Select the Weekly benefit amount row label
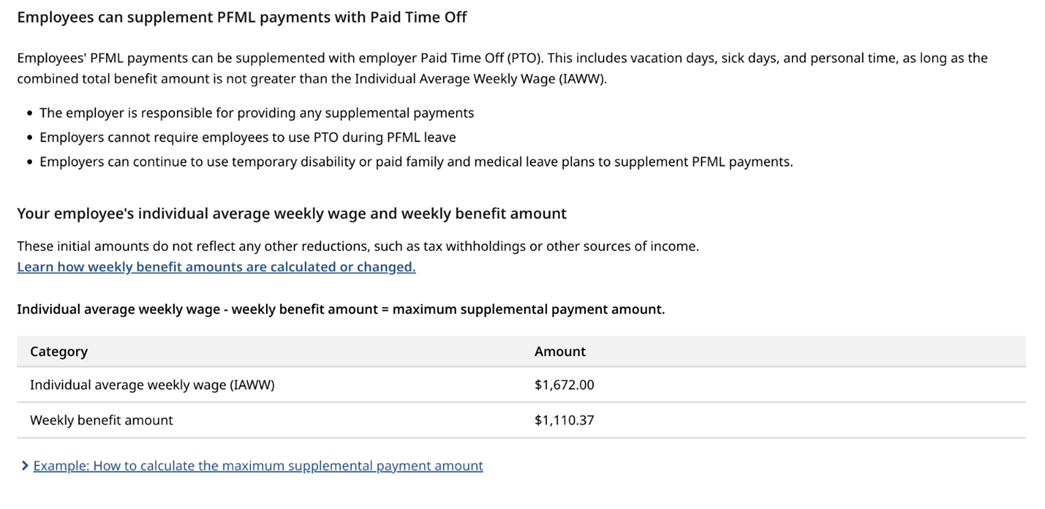1045x509 pixels. coord(101,420)
